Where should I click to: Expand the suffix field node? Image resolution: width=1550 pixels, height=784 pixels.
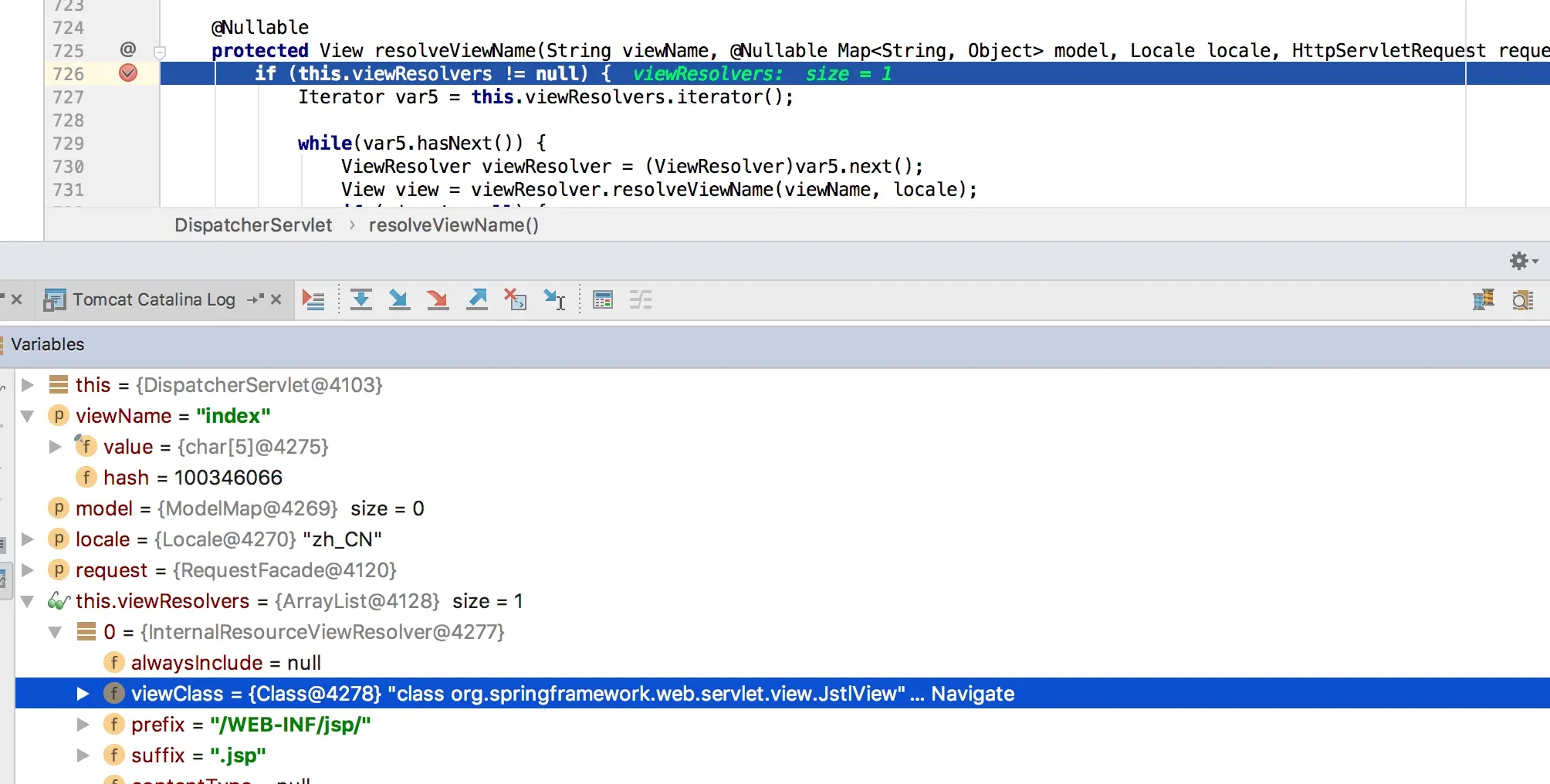pos(83,755)
